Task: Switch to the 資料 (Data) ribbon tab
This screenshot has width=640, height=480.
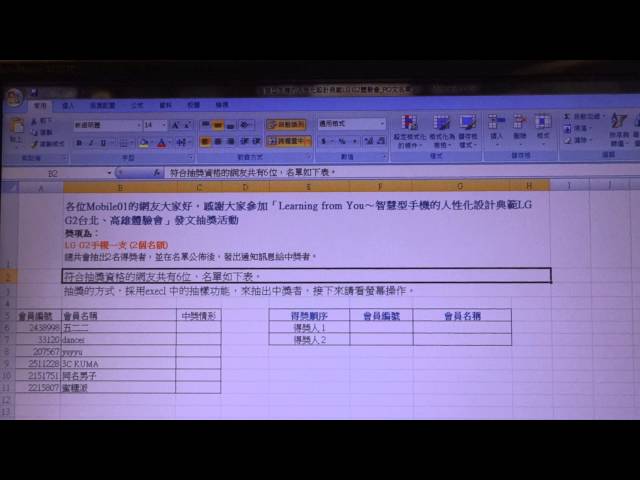Action: (x=165, y=106)
